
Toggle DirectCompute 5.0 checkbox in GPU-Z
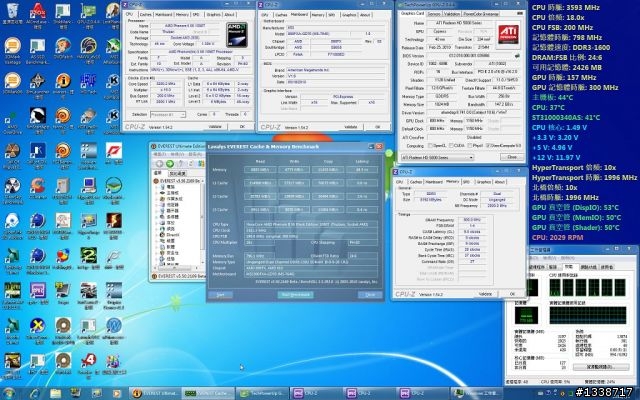[488, 146]
